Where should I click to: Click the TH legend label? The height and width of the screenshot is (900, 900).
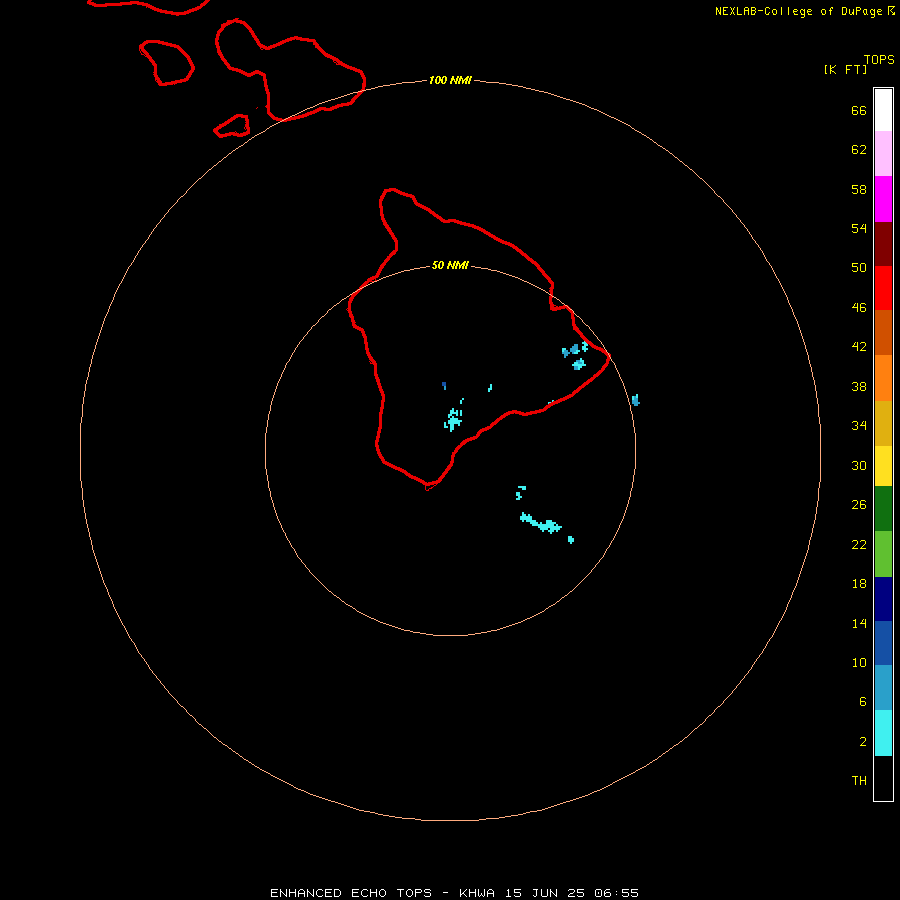pyautogui.click(x=859, y=780)
